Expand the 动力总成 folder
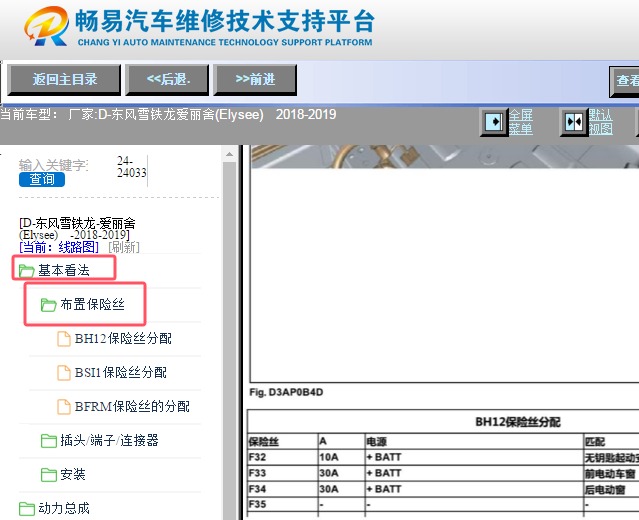The image size is (639, 520). pos(64,508)
